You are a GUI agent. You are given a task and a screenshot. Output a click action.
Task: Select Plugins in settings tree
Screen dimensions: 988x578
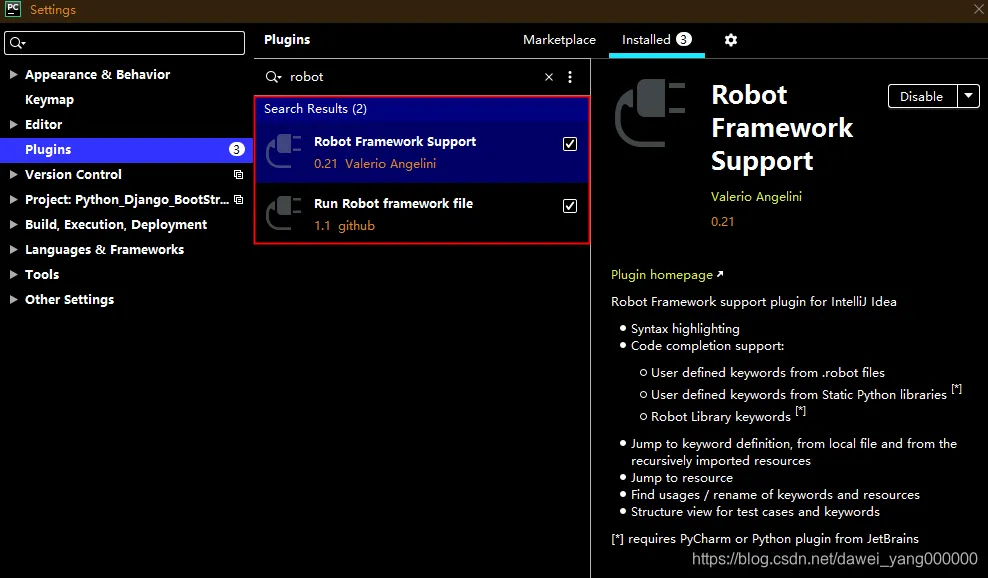pyautogui.click(x=126, y=149)
